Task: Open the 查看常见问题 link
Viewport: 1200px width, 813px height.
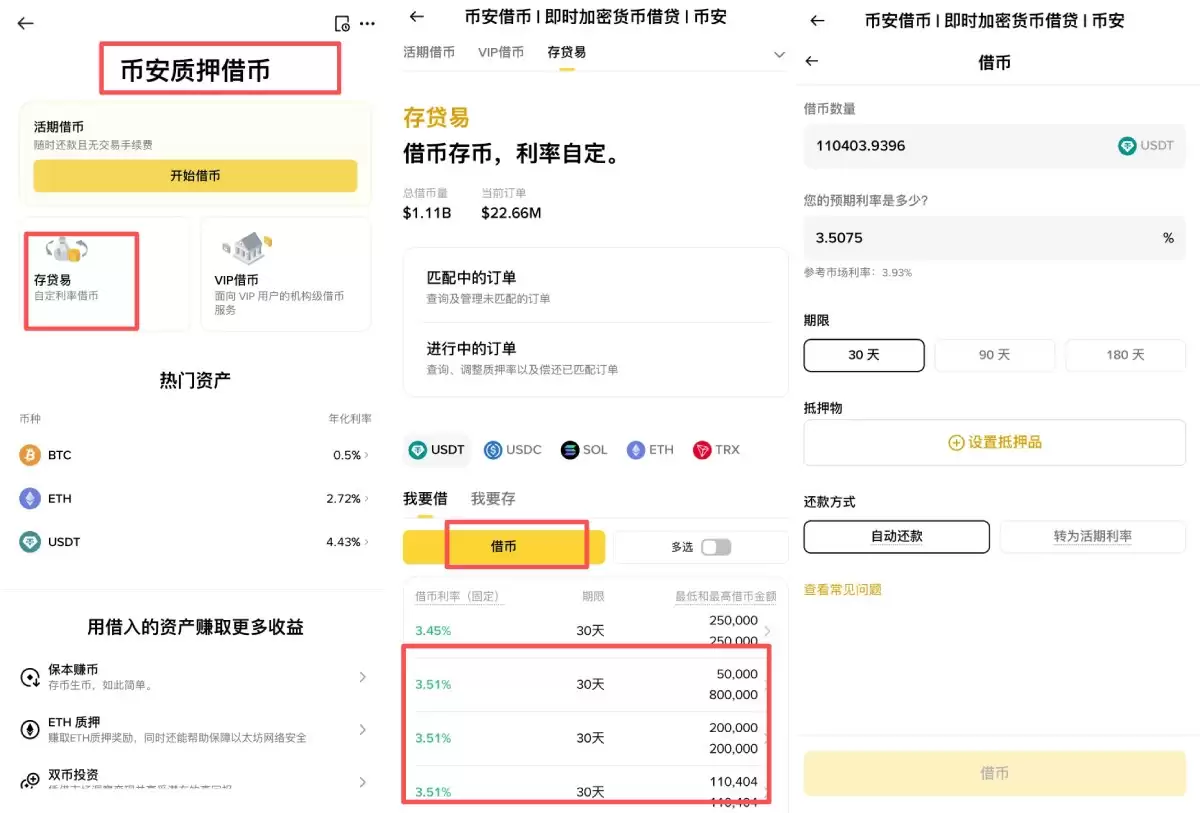Action: [x=842, y=589]
